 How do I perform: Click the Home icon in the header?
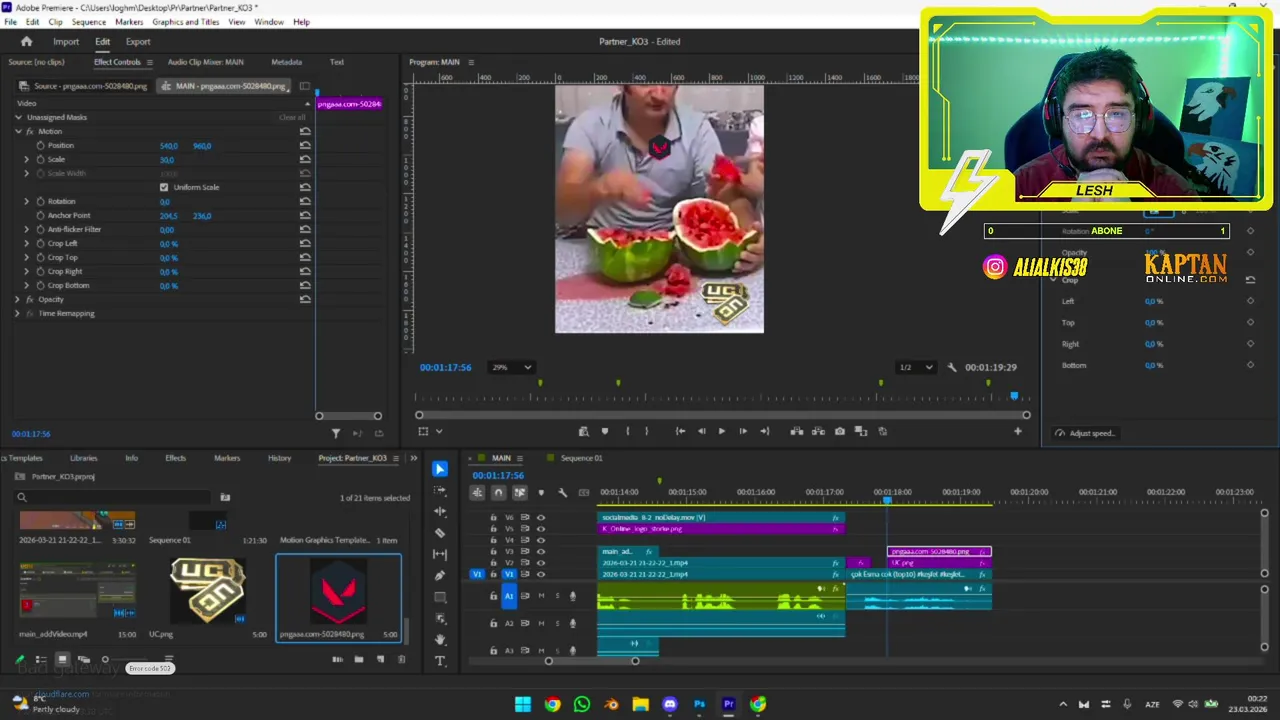coord(27,41)
